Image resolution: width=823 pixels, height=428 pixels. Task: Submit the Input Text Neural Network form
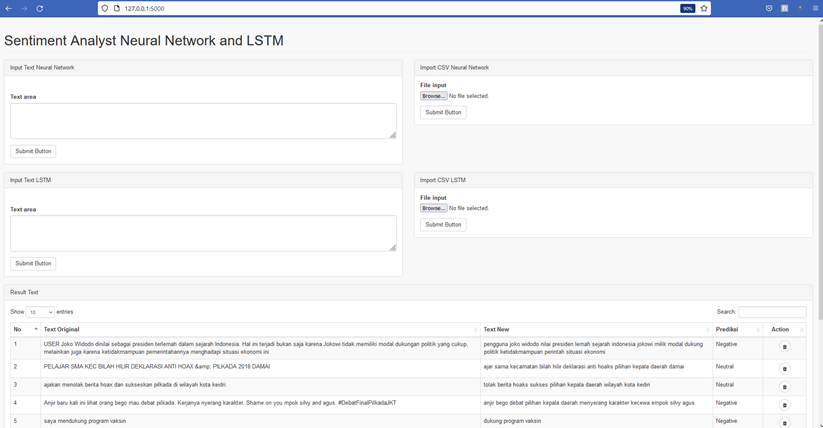pyautogui.click(x=33, y=151)
